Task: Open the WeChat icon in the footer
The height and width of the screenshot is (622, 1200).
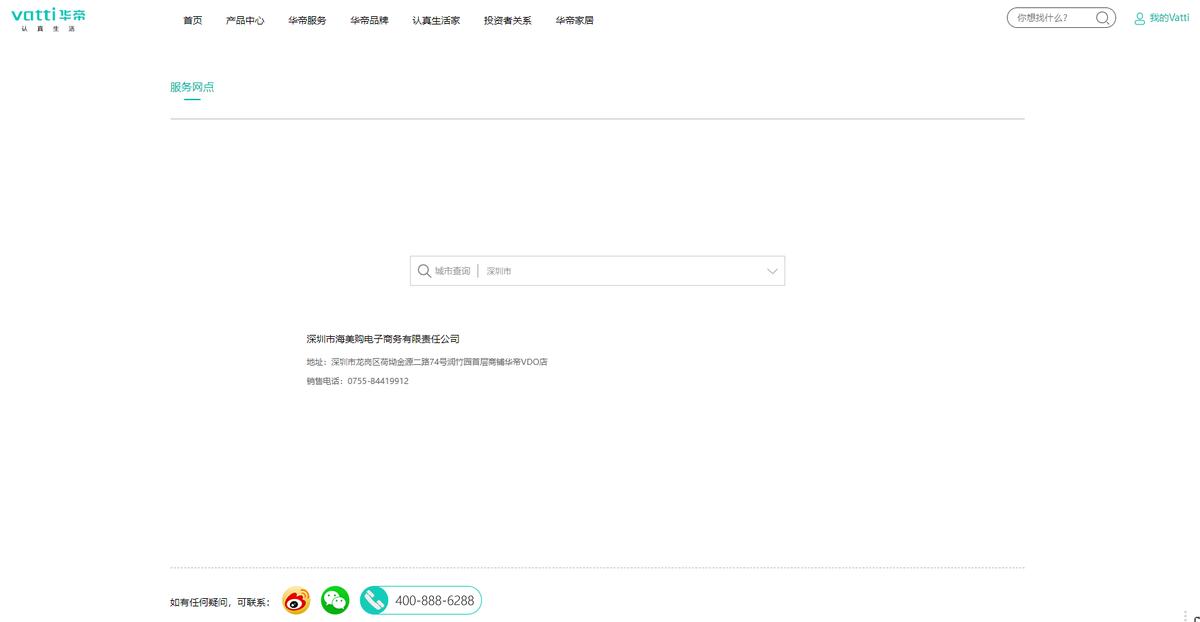Action: point(334,600)
